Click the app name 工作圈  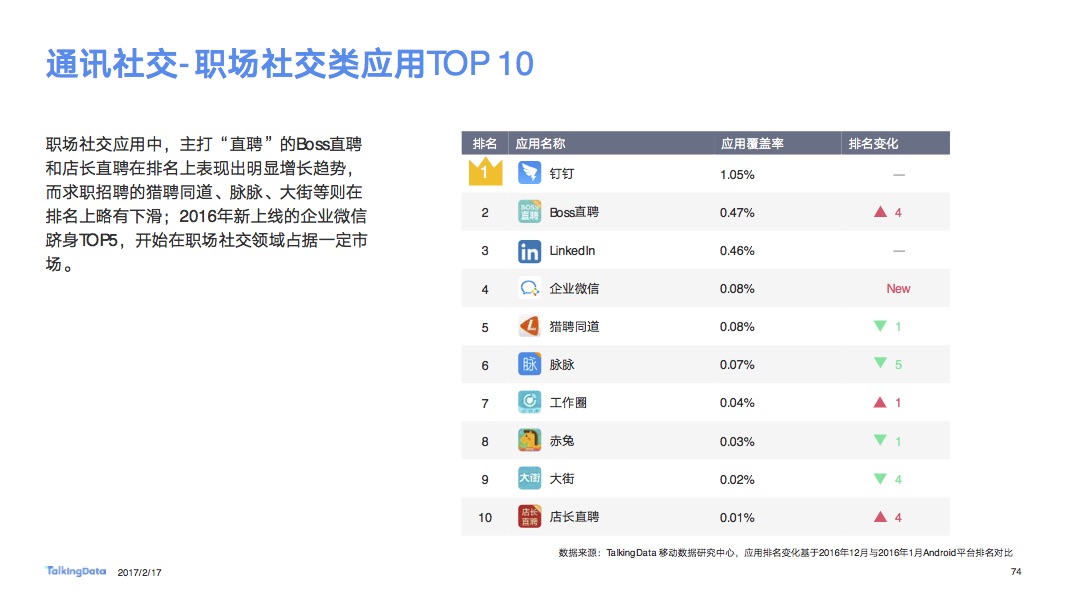click(568, 403)
